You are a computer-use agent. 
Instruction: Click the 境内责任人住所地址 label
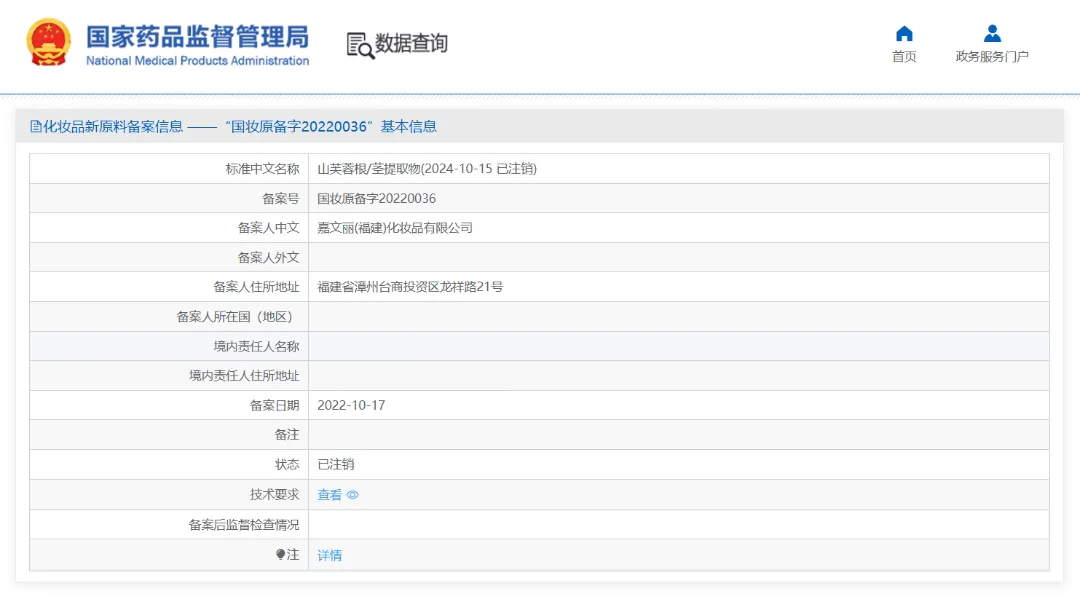tap(244, 376)
